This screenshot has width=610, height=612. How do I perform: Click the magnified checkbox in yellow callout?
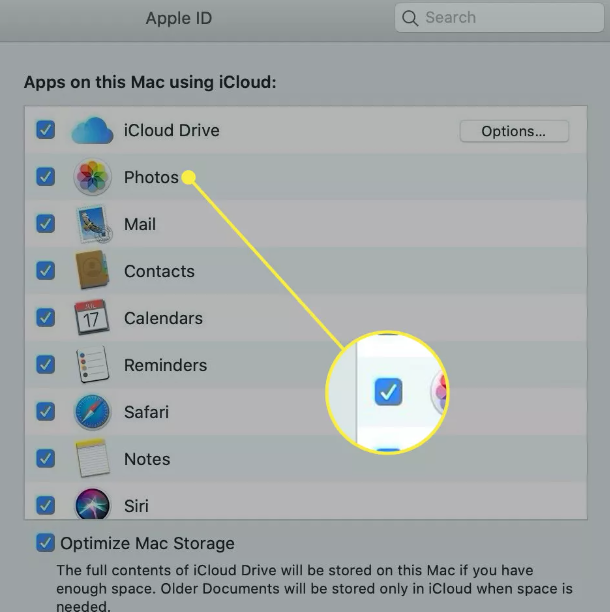(x=388, y=391)
